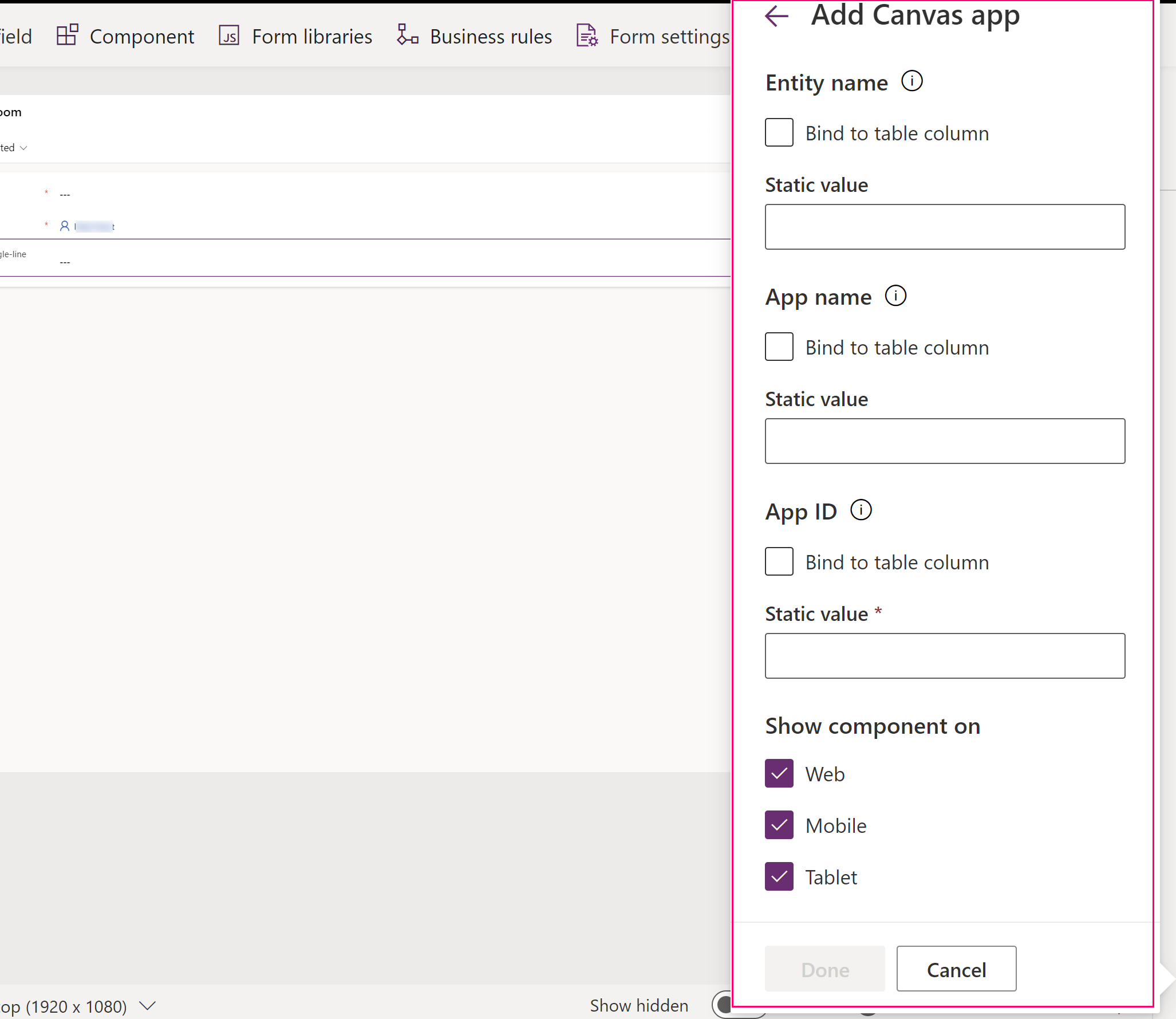Enter value in App ID static value field
Screen dimensions: 1176x1019
[x=944, y=655]
